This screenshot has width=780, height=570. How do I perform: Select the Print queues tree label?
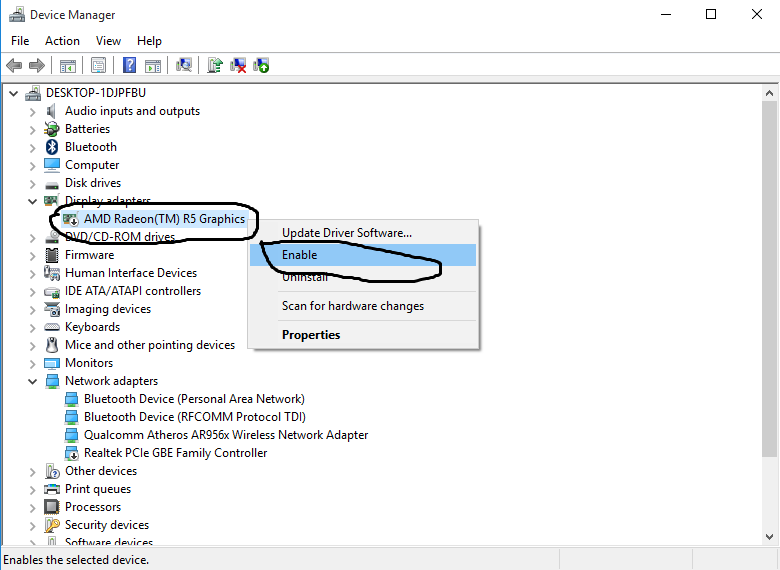point(98,489)
